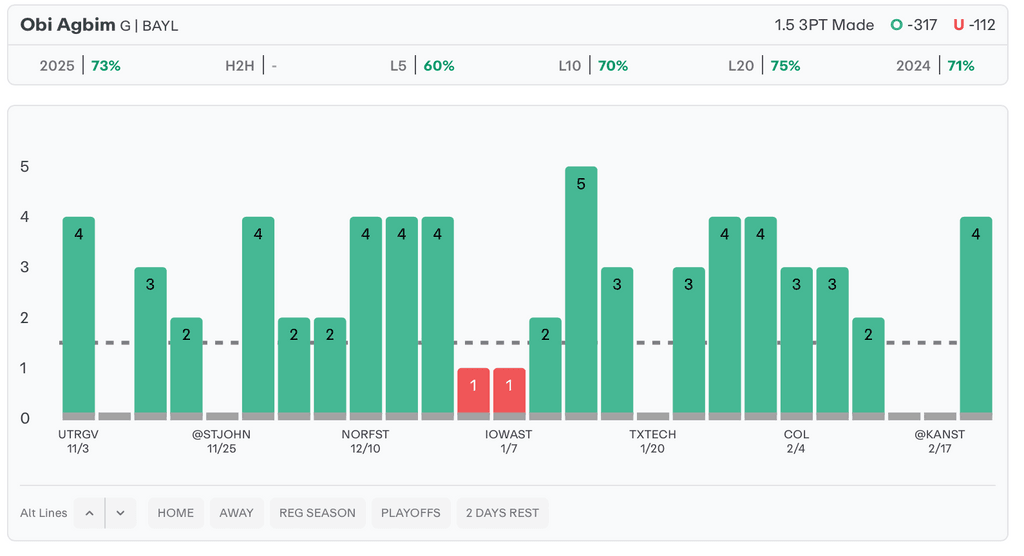The height and width of the screenshot is (556, 1024).
Task: Click the red bar above IOWAST 1/7
Action: pyautogui.click(x=509, y=392)
